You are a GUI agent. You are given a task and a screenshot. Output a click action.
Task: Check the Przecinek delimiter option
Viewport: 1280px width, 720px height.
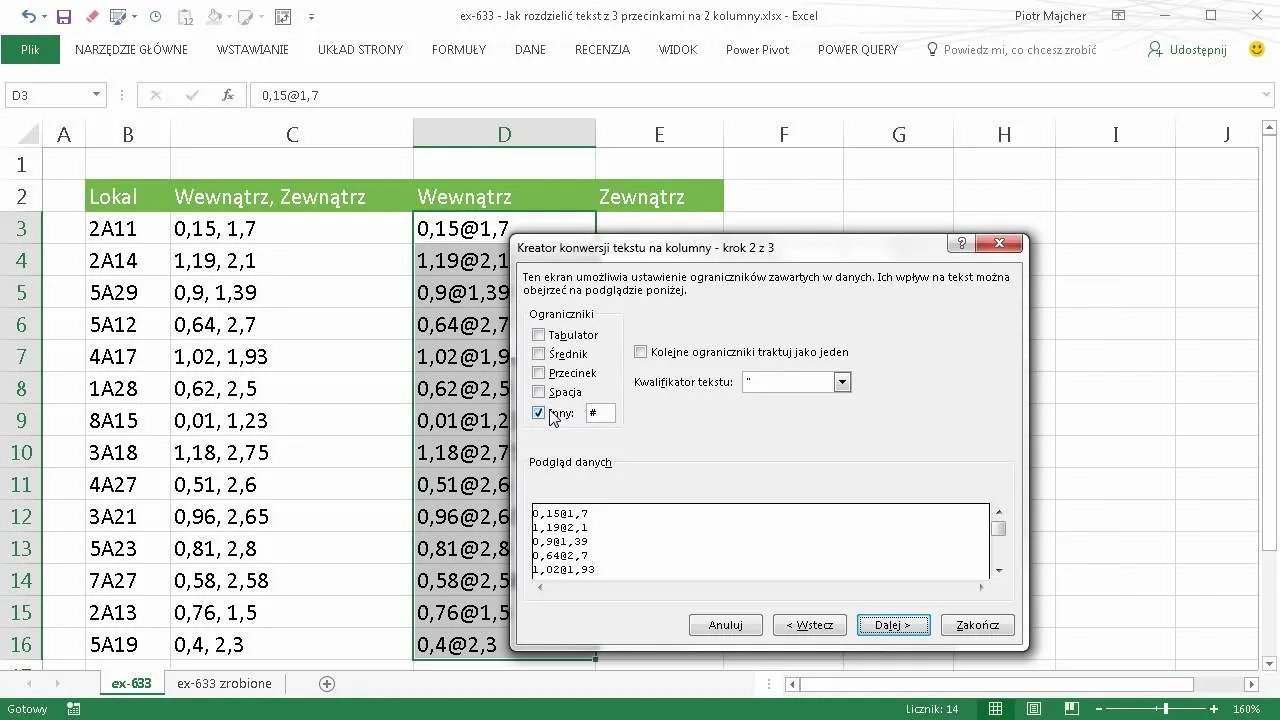pos(539,373)
